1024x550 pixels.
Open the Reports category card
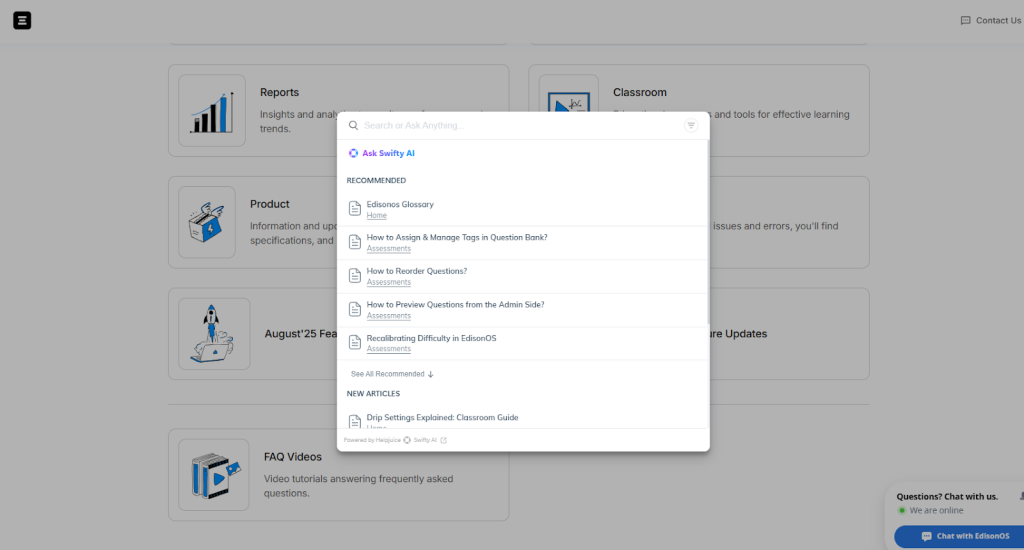[338, 110]
